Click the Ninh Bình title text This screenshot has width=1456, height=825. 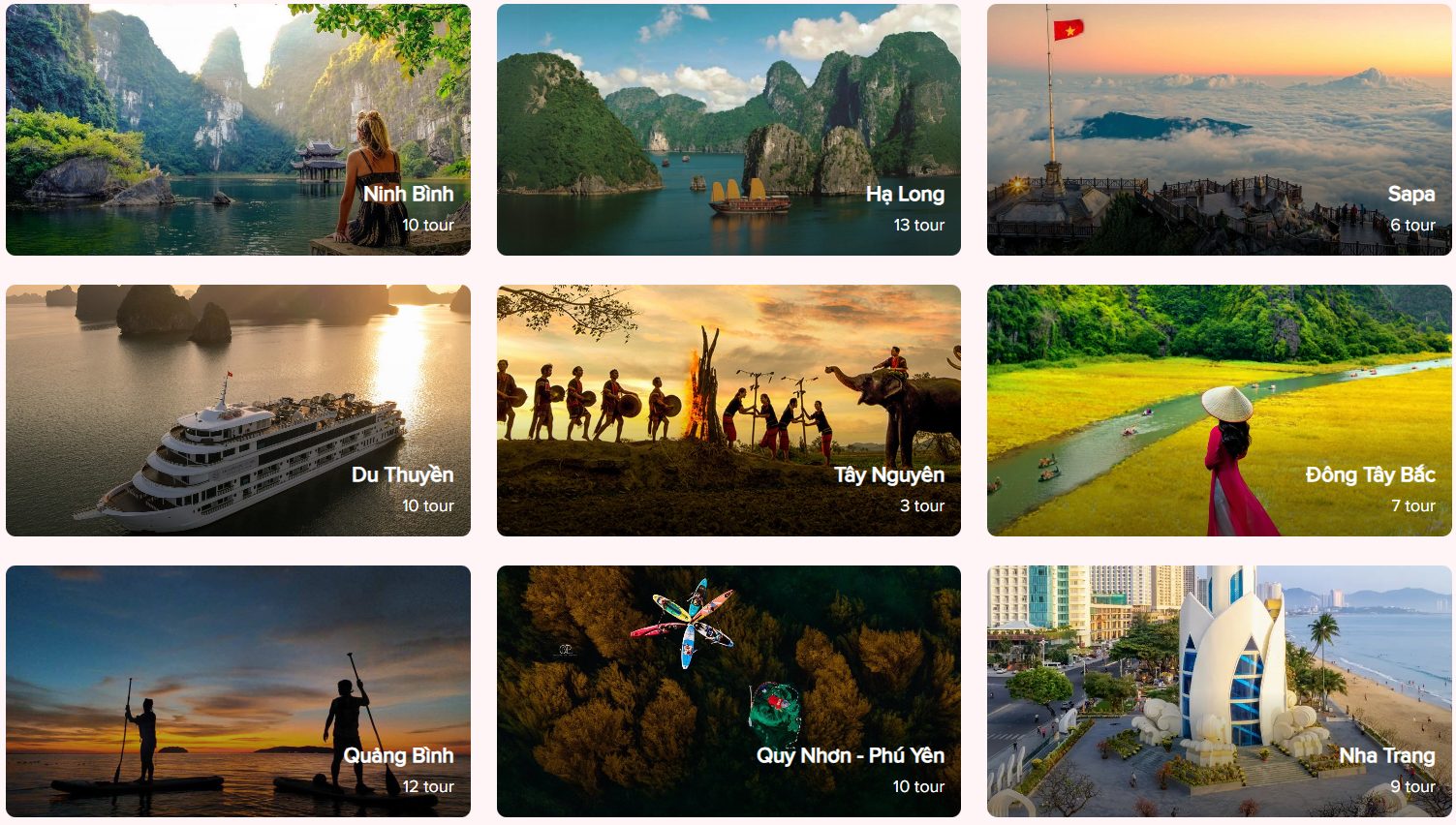(x=408, y=194)
